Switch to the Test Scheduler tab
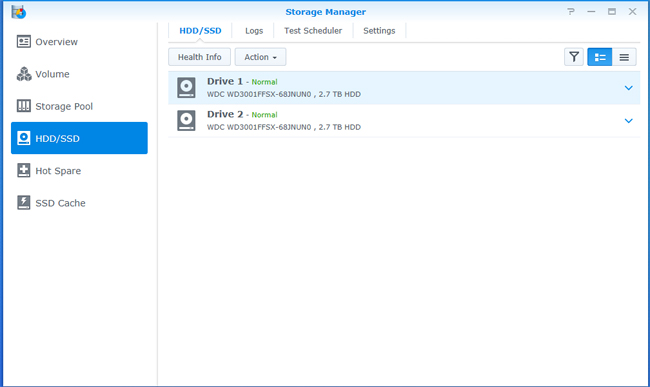The height and width of the screenshot is (387, 650). 313,31
